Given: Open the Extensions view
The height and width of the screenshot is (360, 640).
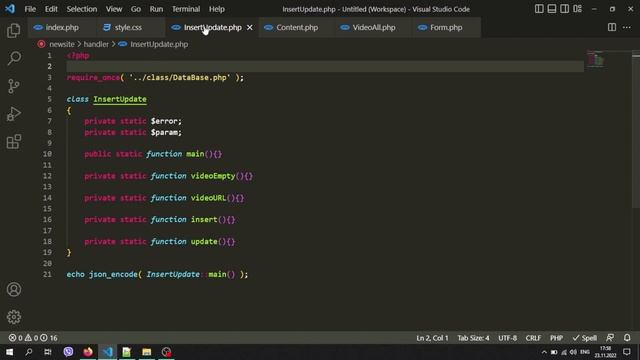Looking at the screenshot, I should (13, 142).
